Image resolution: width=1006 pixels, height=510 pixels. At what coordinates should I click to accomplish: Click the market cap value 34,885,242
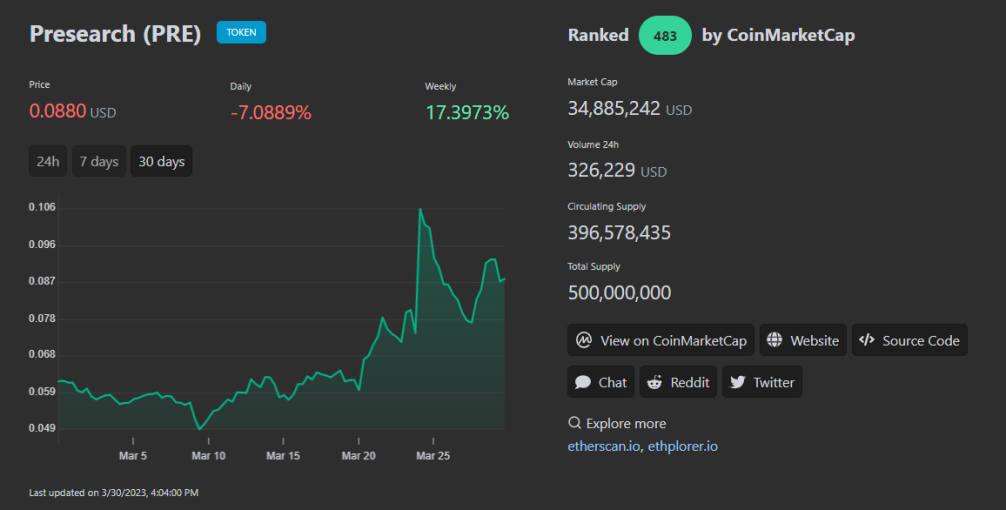(x=613, y=108)
